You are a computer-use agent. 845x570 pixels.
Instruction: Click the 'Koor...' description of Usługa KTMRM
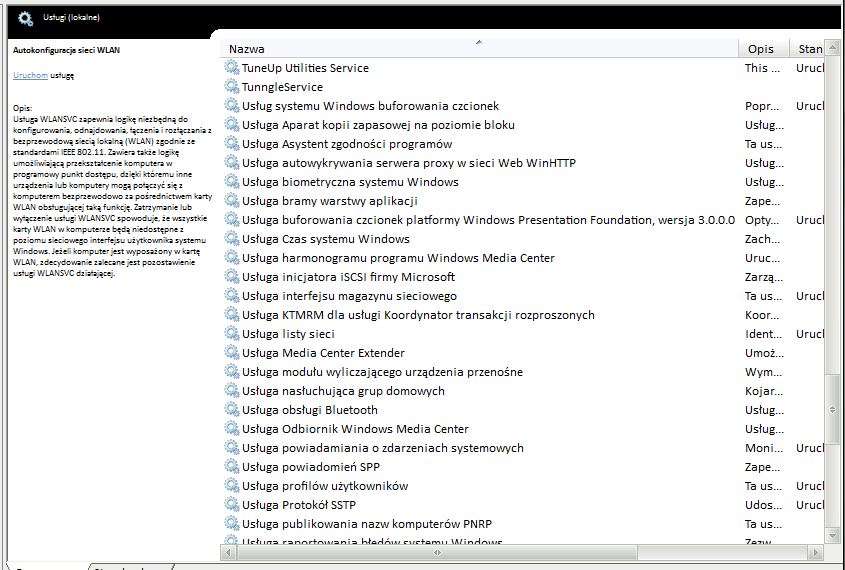coord(762,315)
